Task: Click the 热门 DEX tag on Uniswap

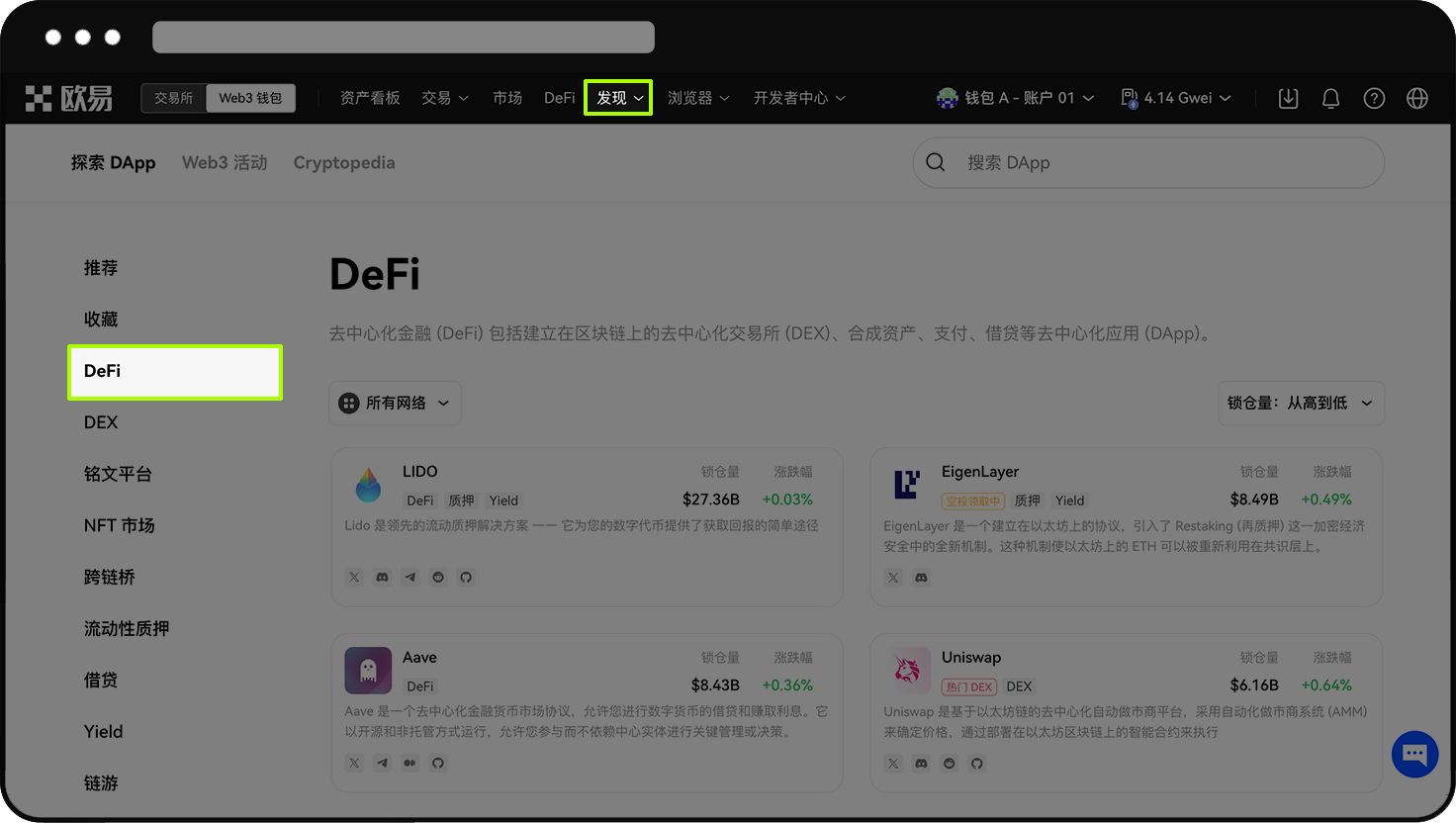Action: coord(968,686)
